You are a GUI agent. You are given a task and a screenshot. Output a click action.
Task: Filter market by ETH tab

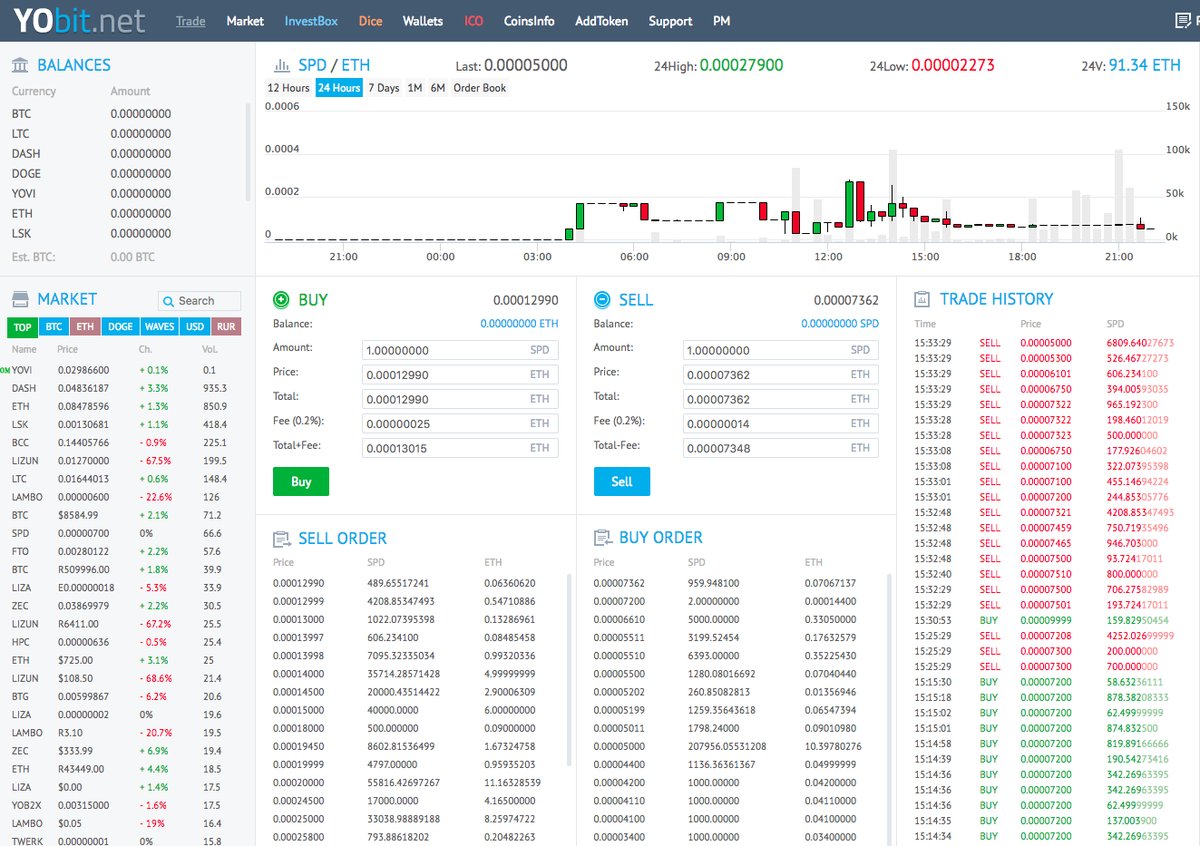click(85, 327)
